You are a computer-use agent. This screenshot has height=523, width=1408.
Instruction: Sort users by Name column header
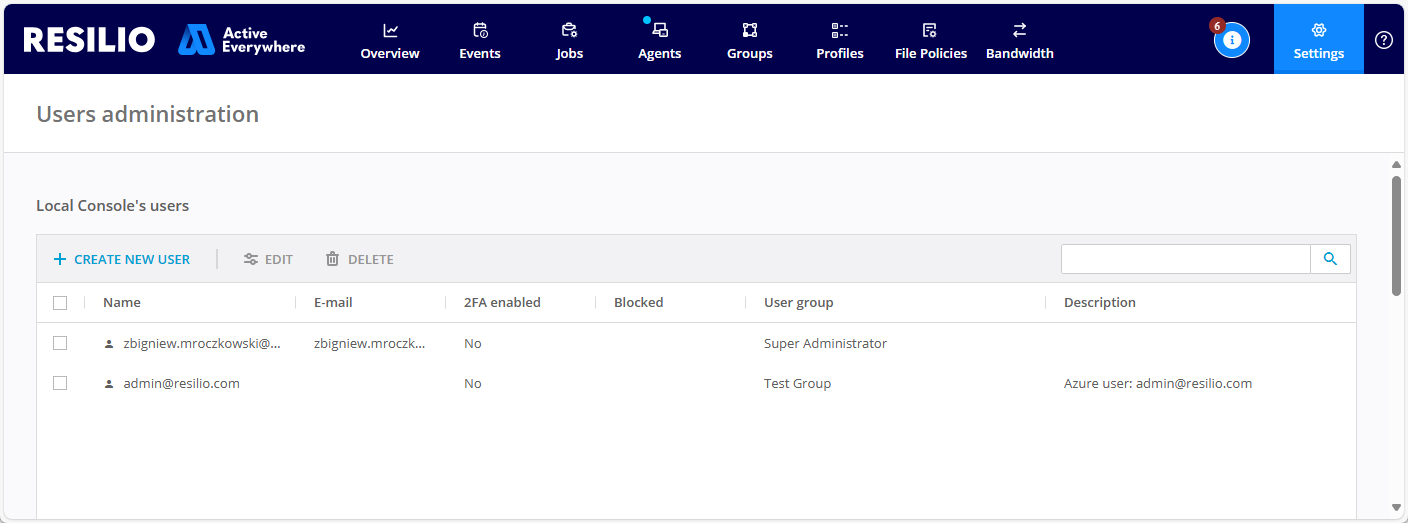coord(122,302)
